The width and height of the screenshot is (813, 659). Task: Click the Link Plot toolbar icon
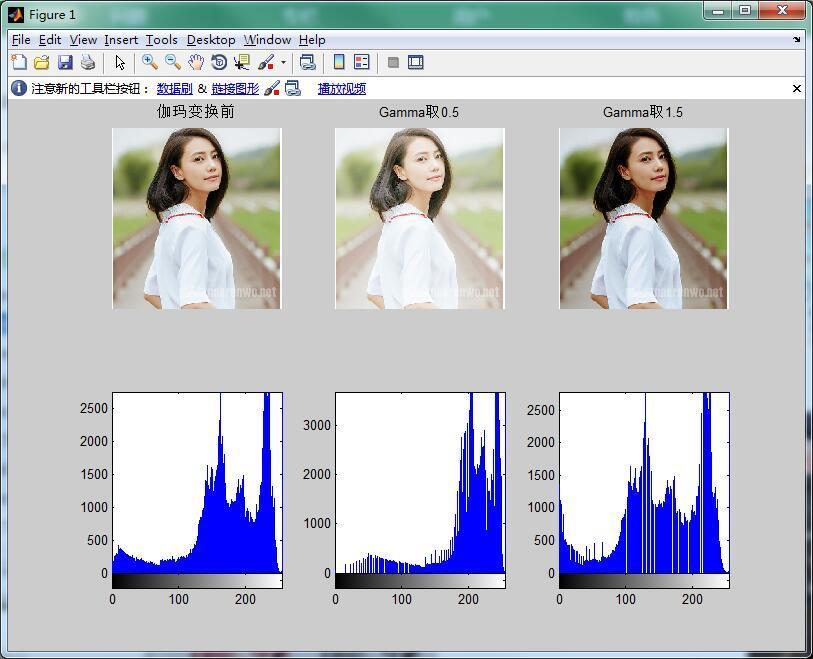click(x=308, y=63)
